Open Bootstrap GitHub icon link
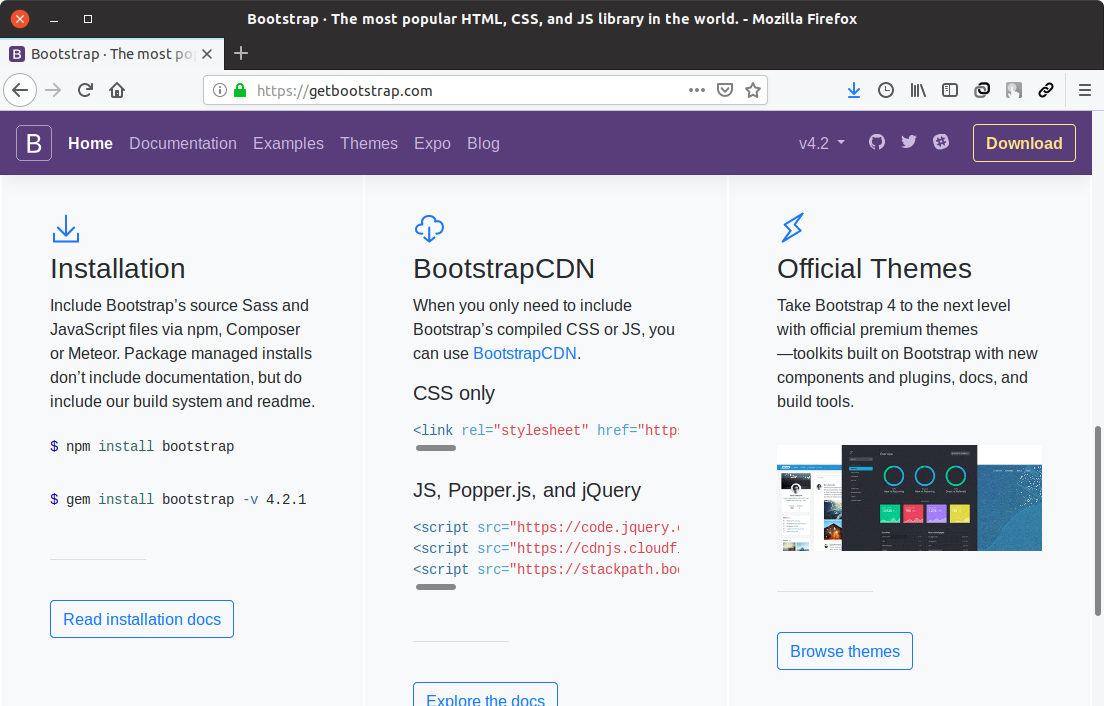1104x706 pixels. coord(877,142)
